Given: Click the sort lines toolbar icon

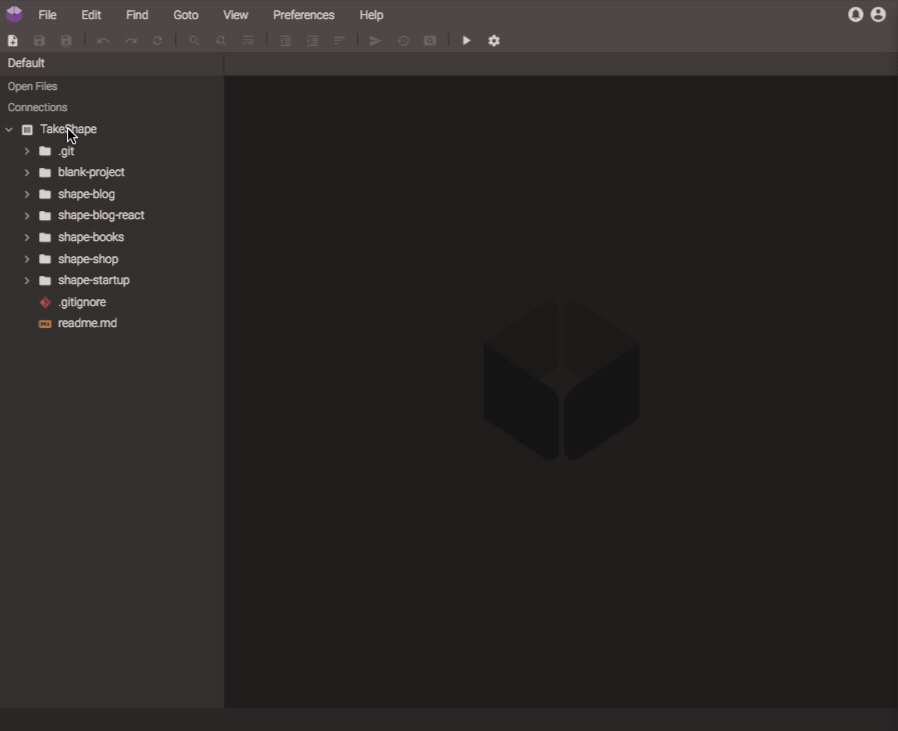Looking at the screenshot, I should (339, 41).
